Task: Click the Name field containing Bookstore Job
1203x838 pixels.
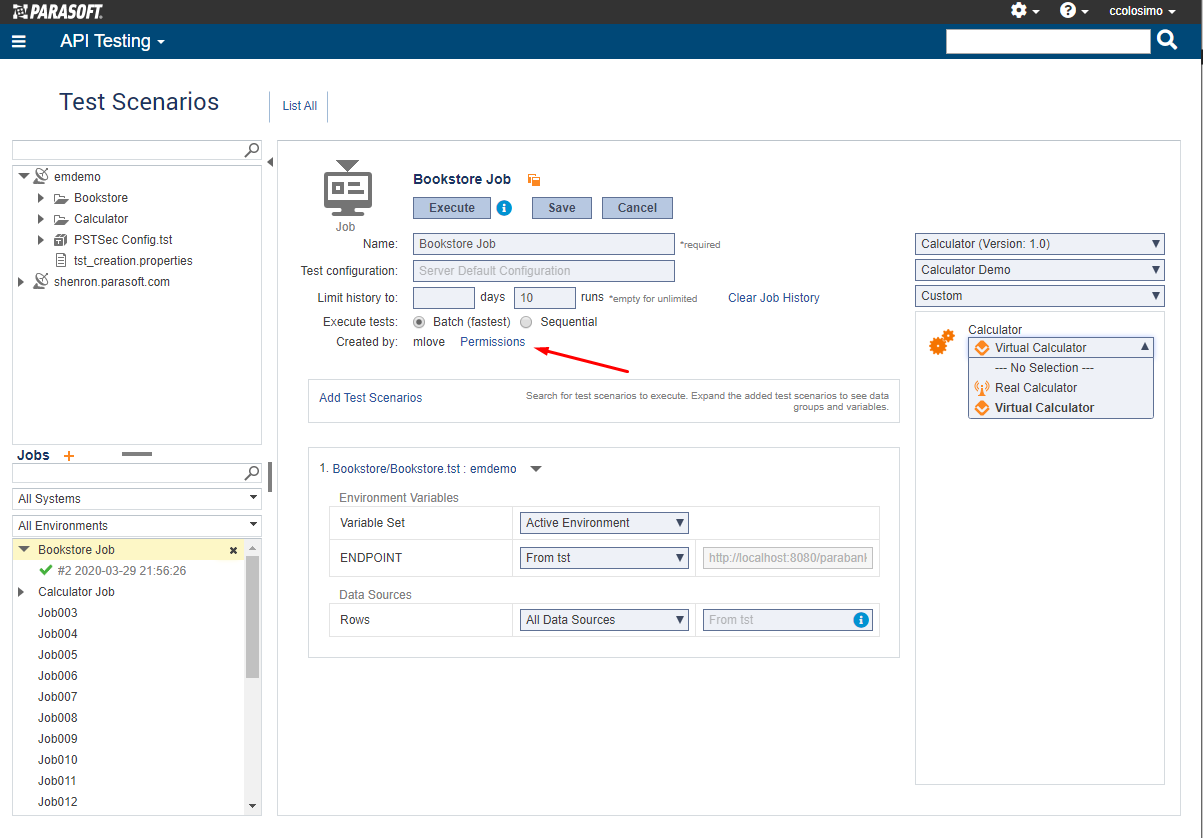Action: pos(544,244)
